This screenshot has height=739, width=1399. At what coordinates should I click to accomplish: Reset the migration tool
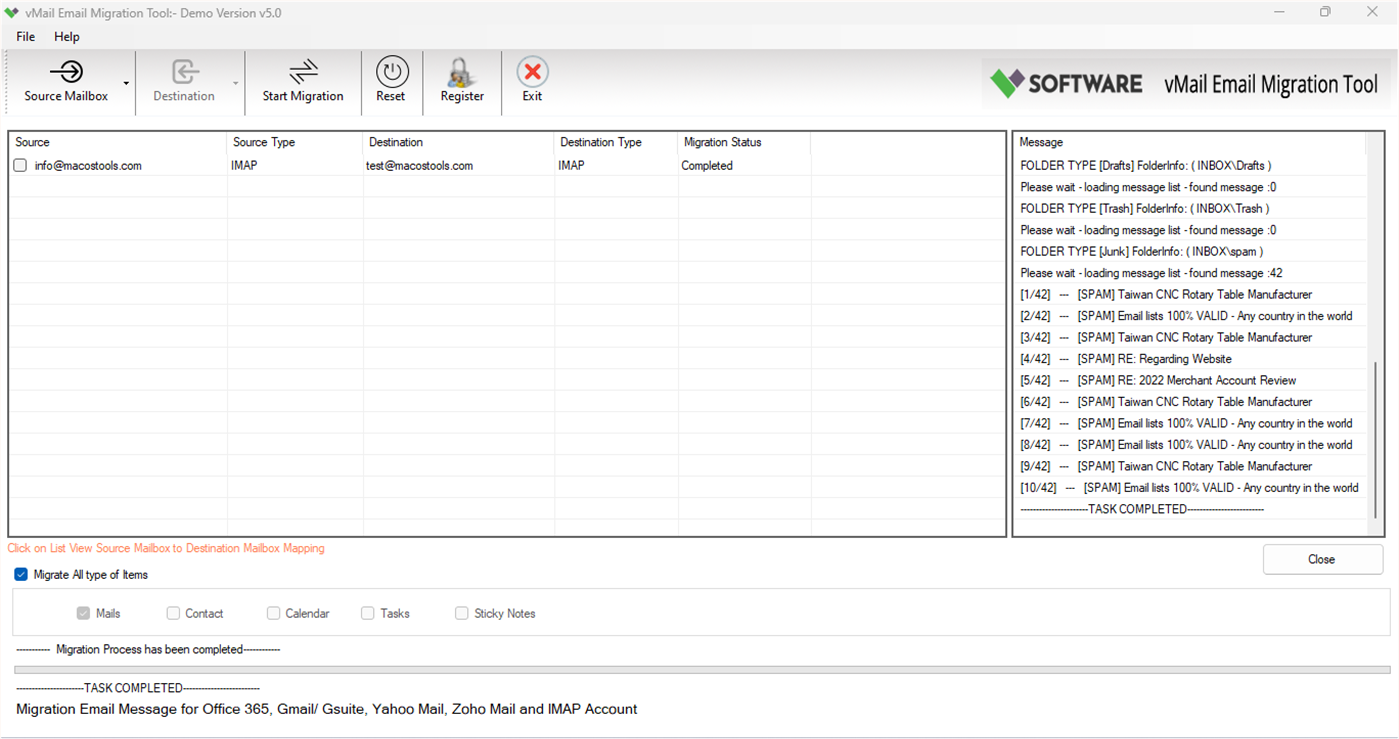coord(391,80)
